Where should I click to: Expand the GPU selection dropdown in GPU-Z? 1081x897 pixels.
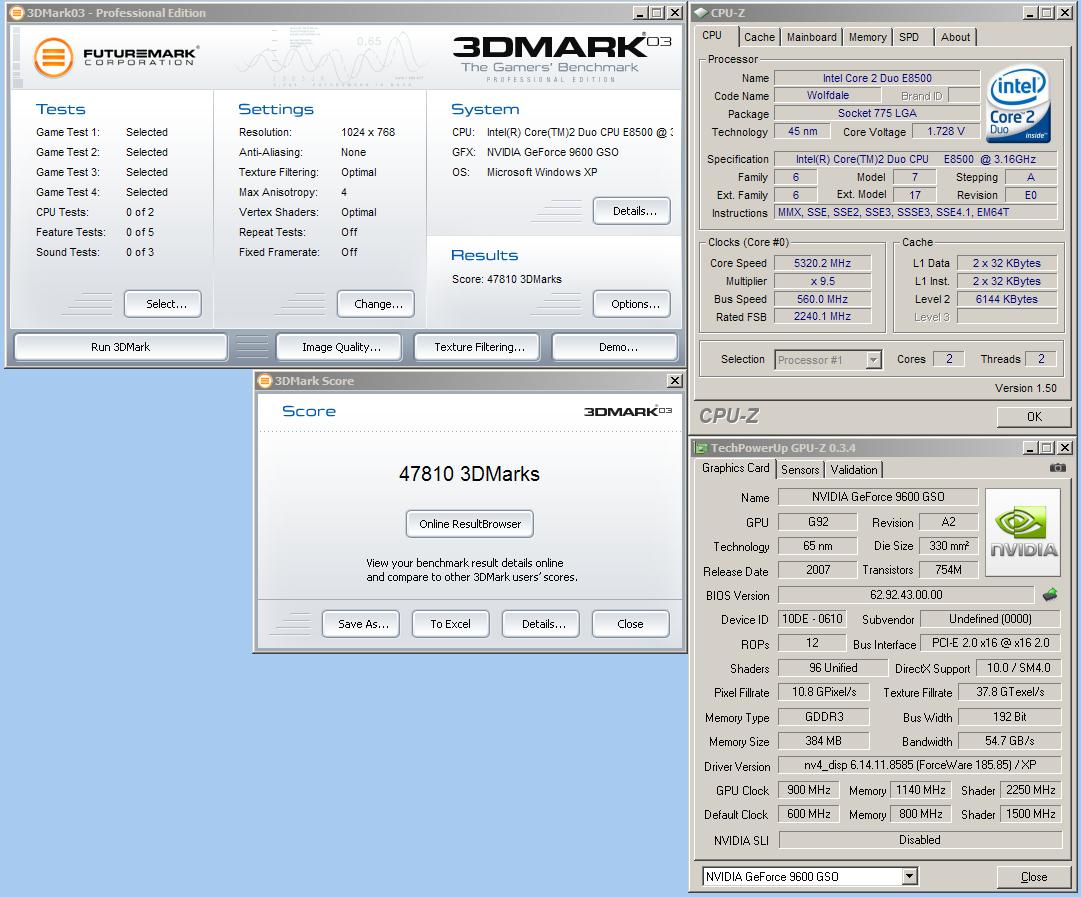(x=909, y=876)
